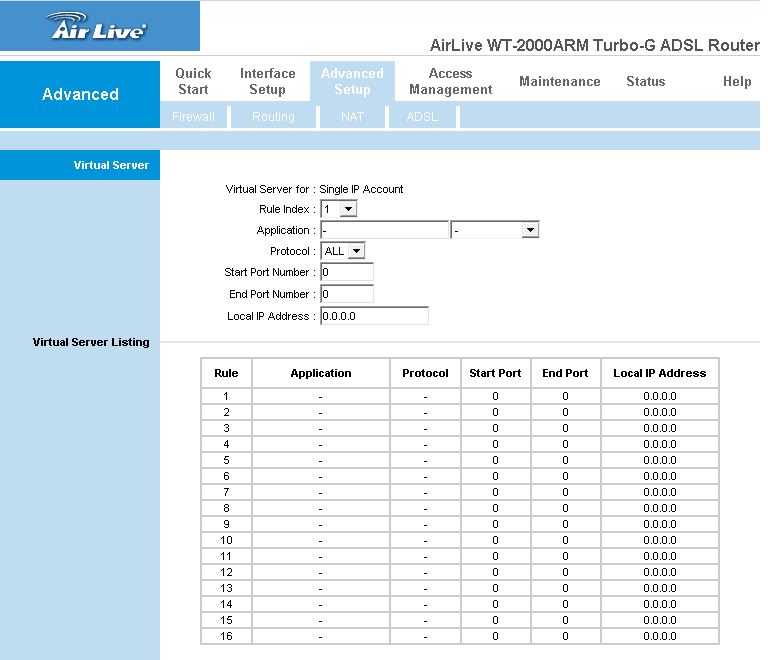Click the Application name text field
This screenshot has width=768, height=660.
click(x=384, y=230)
